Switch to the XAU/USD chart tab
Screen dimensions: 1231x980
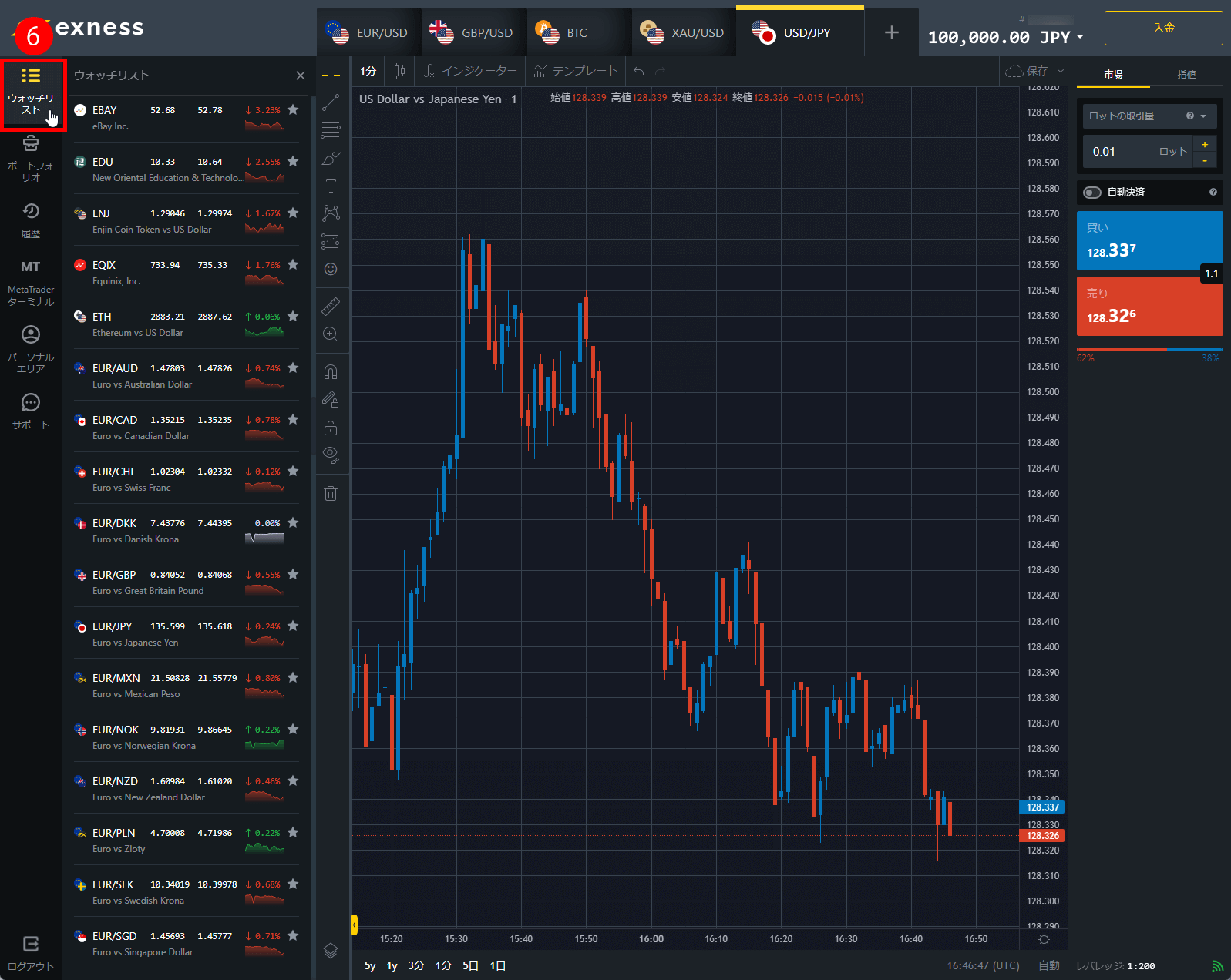[x=683, y=32]
